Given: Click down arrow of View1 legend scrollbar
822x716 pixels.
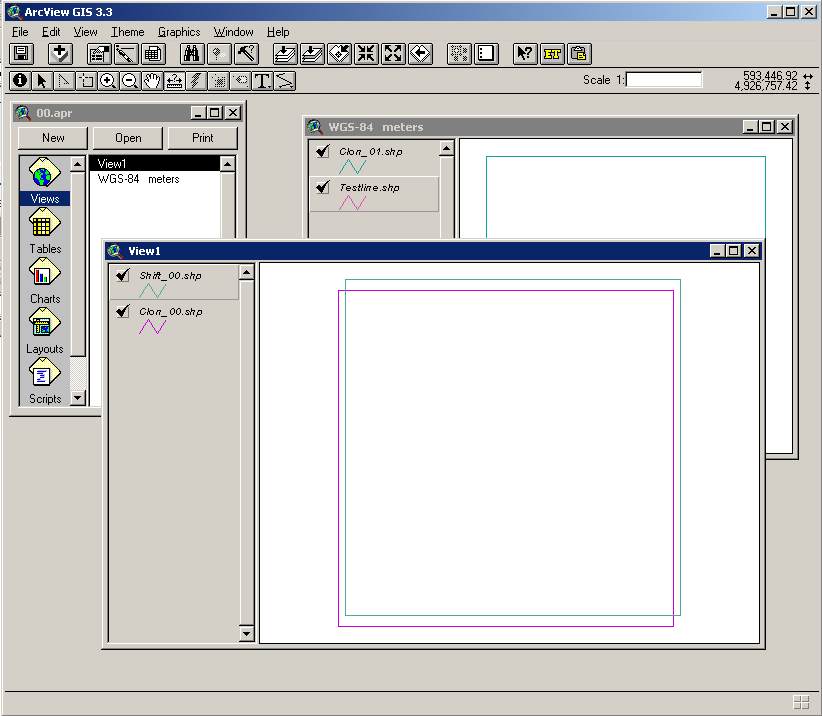Looking at the screenshot, I should [x=246, y=633].
